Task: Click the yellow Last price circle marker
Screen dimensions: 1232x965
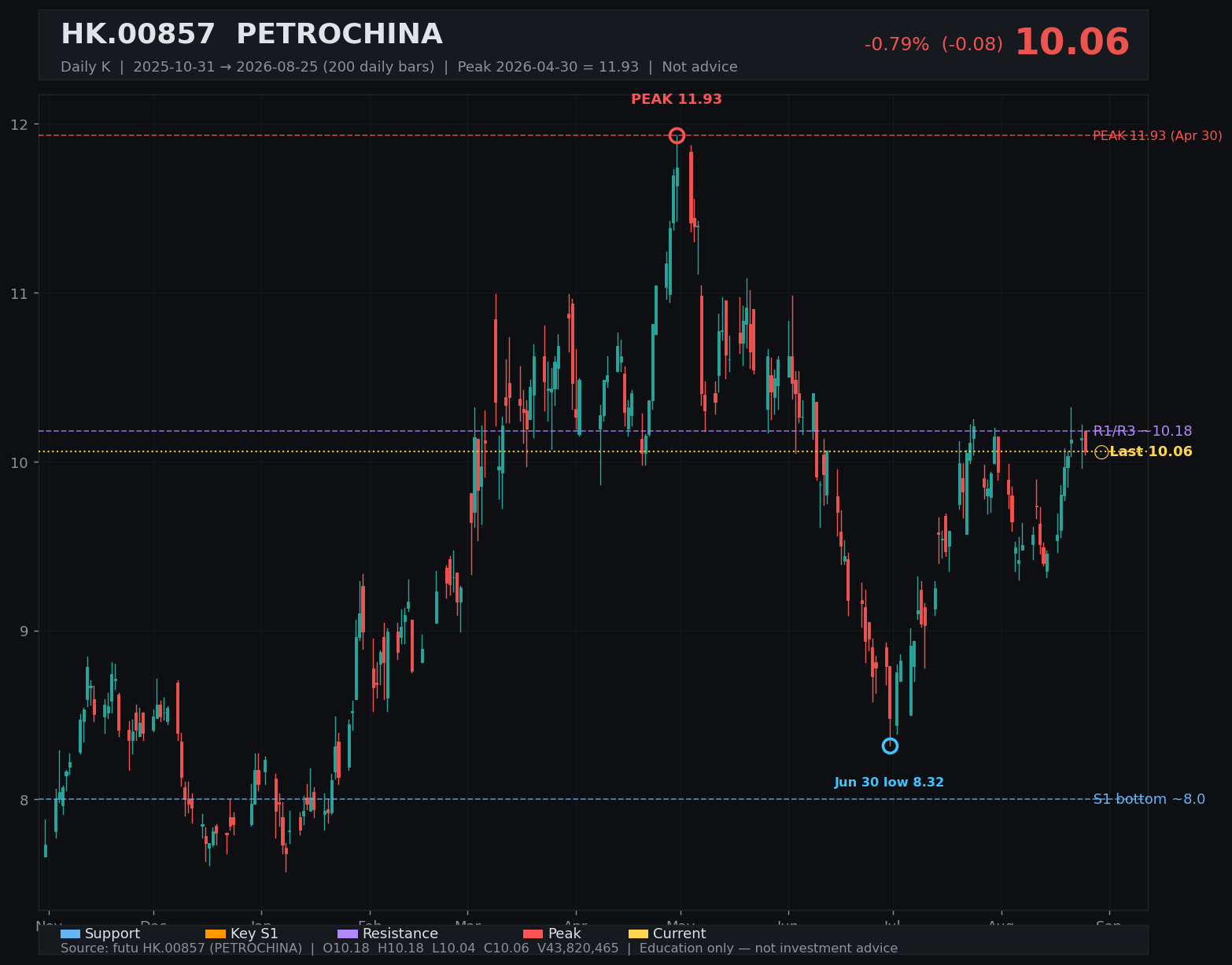Action: click(1101, 451)
